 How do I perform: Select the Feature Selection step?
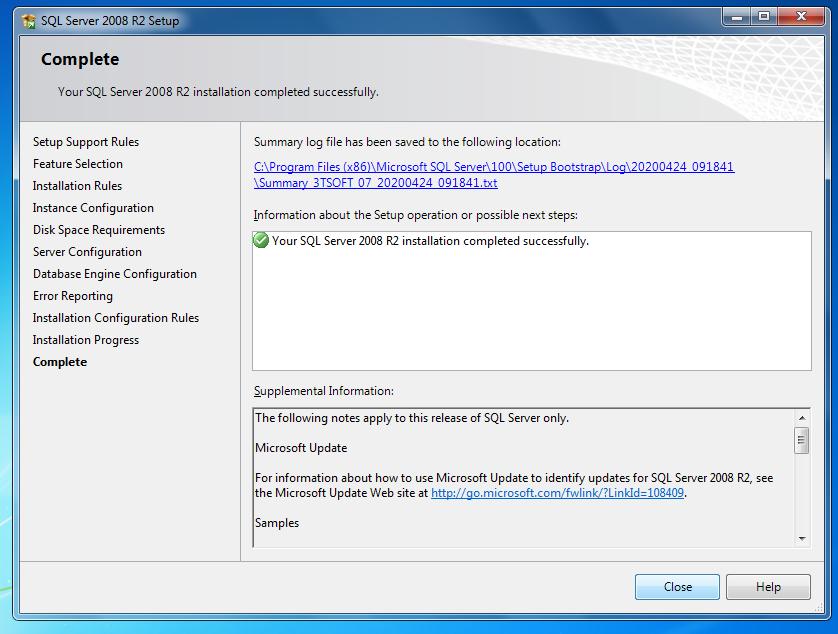click(78, 164)
